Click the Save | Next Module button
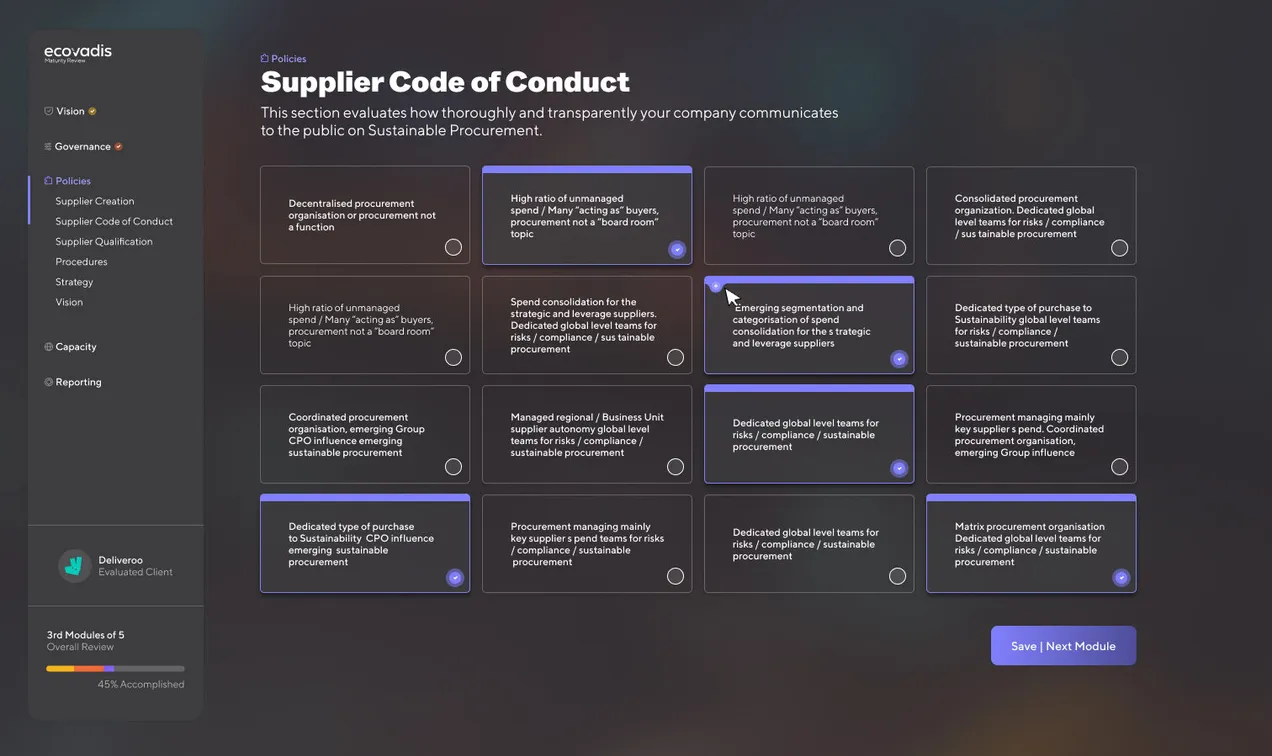The width and height of the screenshot is (1272, 756). click(1063, 646)
